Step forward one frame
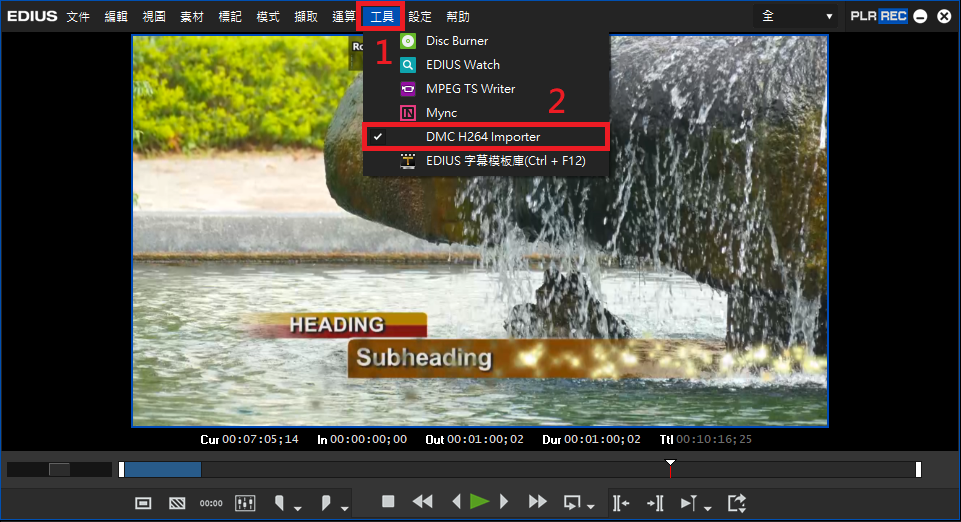961x522 pixels. (x=504, y=502)
